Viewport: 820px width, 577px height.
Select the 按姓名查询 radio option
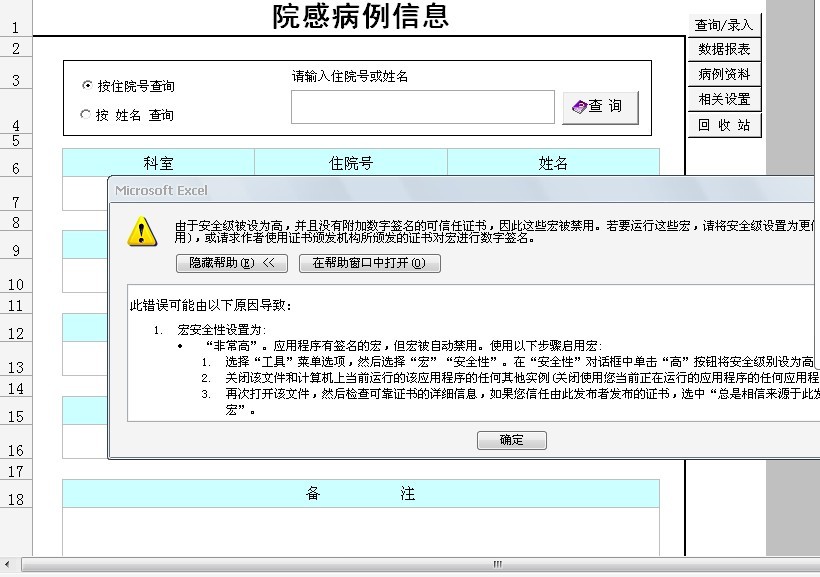87,113
